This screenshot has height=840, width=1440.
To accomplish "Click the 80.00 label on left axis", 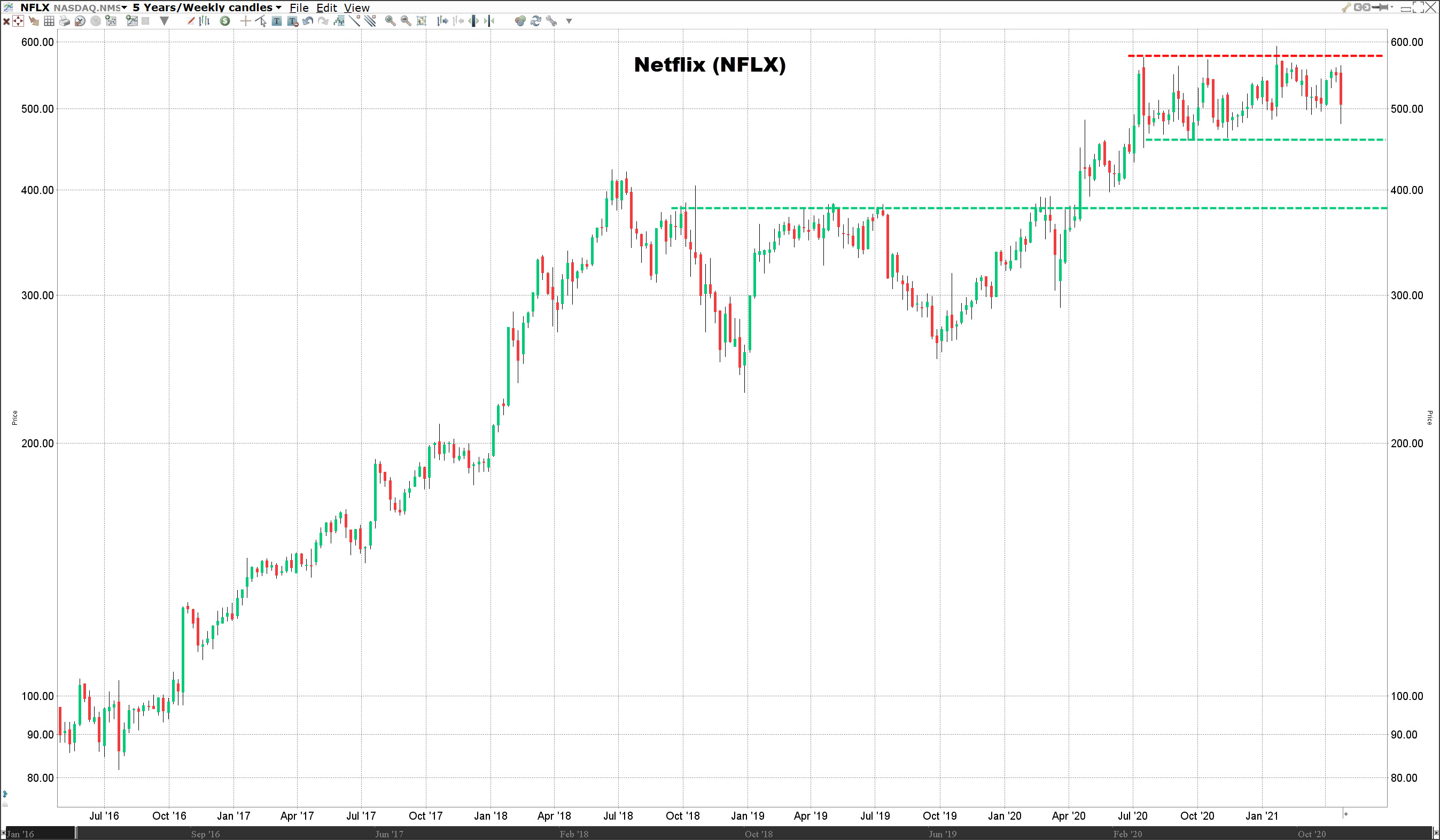I will (x=41, y=777).
